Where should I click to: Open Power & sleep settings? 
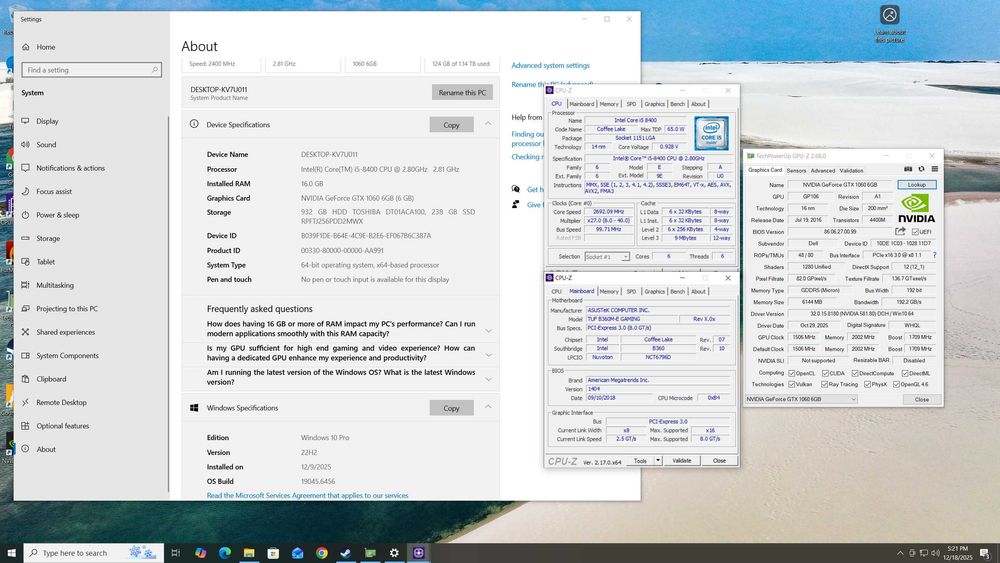57,215
